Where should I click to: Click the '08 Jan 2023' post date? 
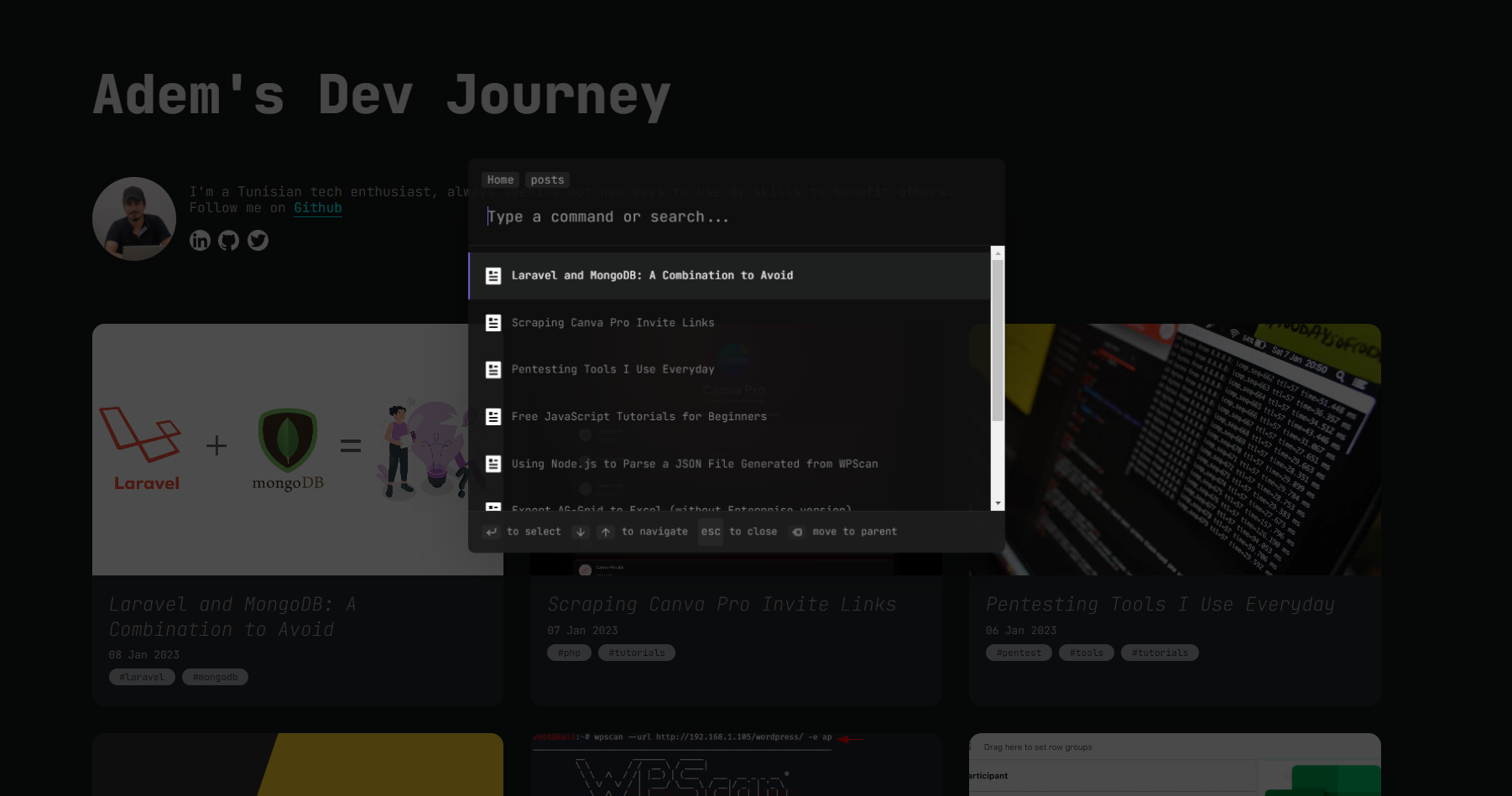point(144,655)
